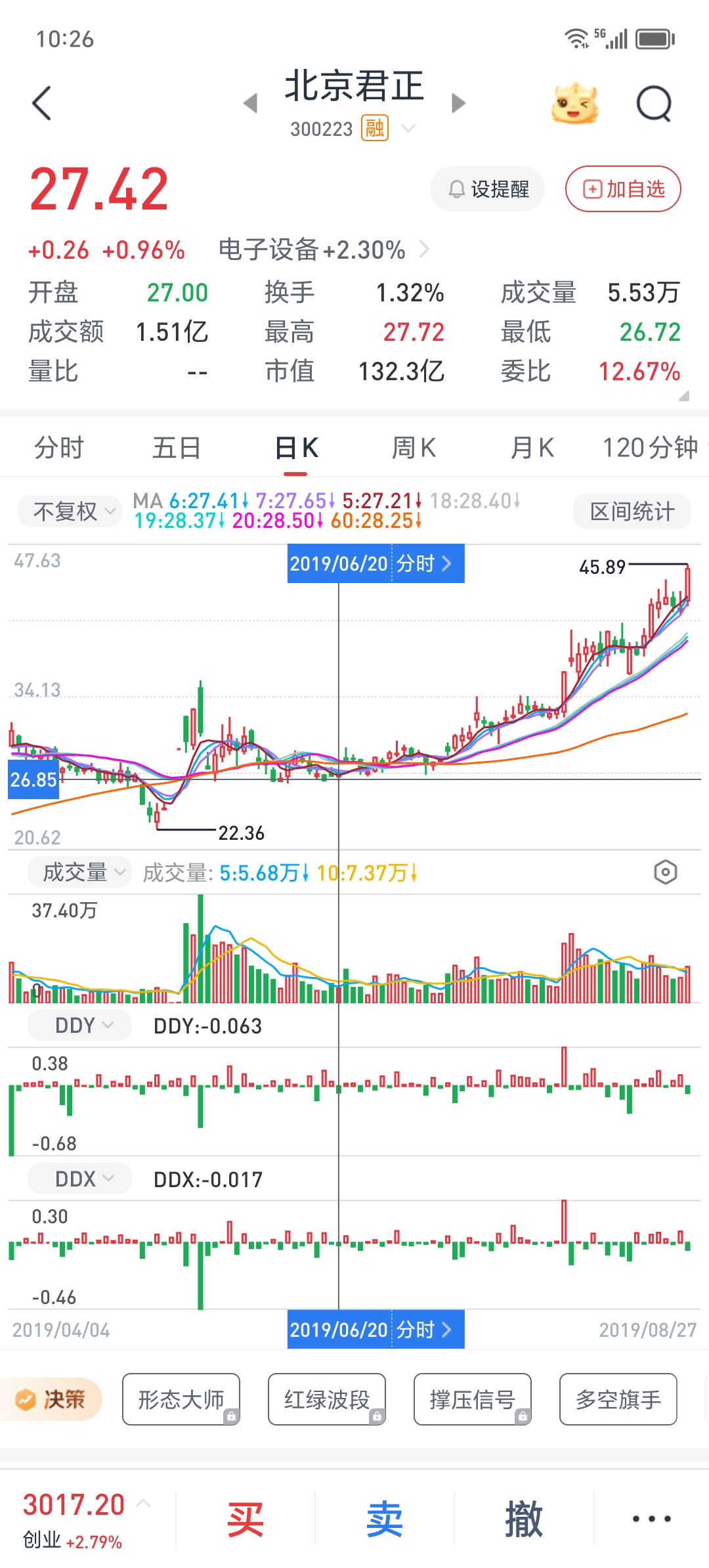Tap DDX:-0.017 readout
709x1568 pixels.
click(x=207, y=1180)
